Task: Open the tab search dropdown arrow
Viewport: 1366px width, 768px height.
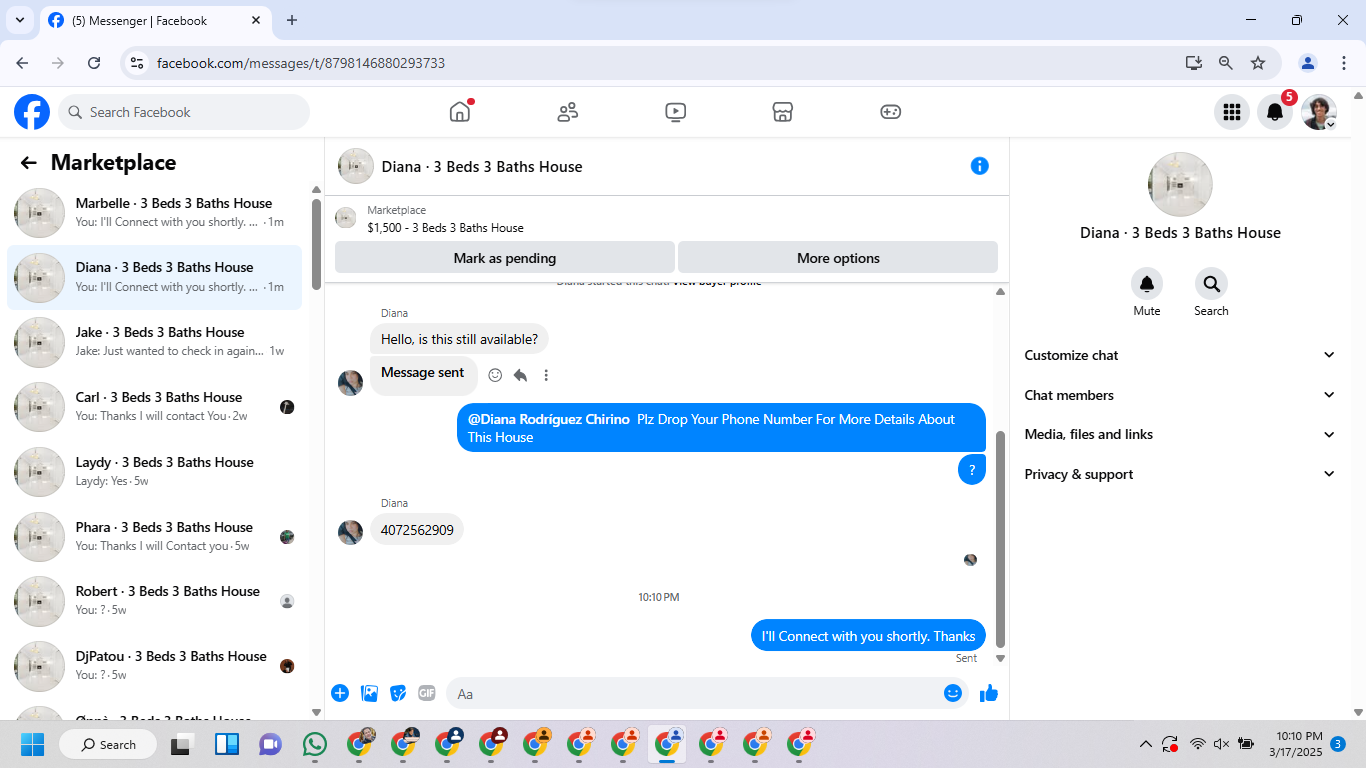Action: (x=19, y=20)
